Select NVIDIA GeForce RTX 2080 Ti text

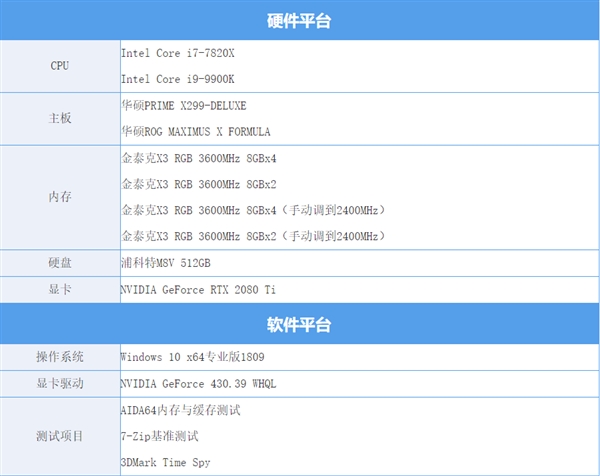coord(198,290)
